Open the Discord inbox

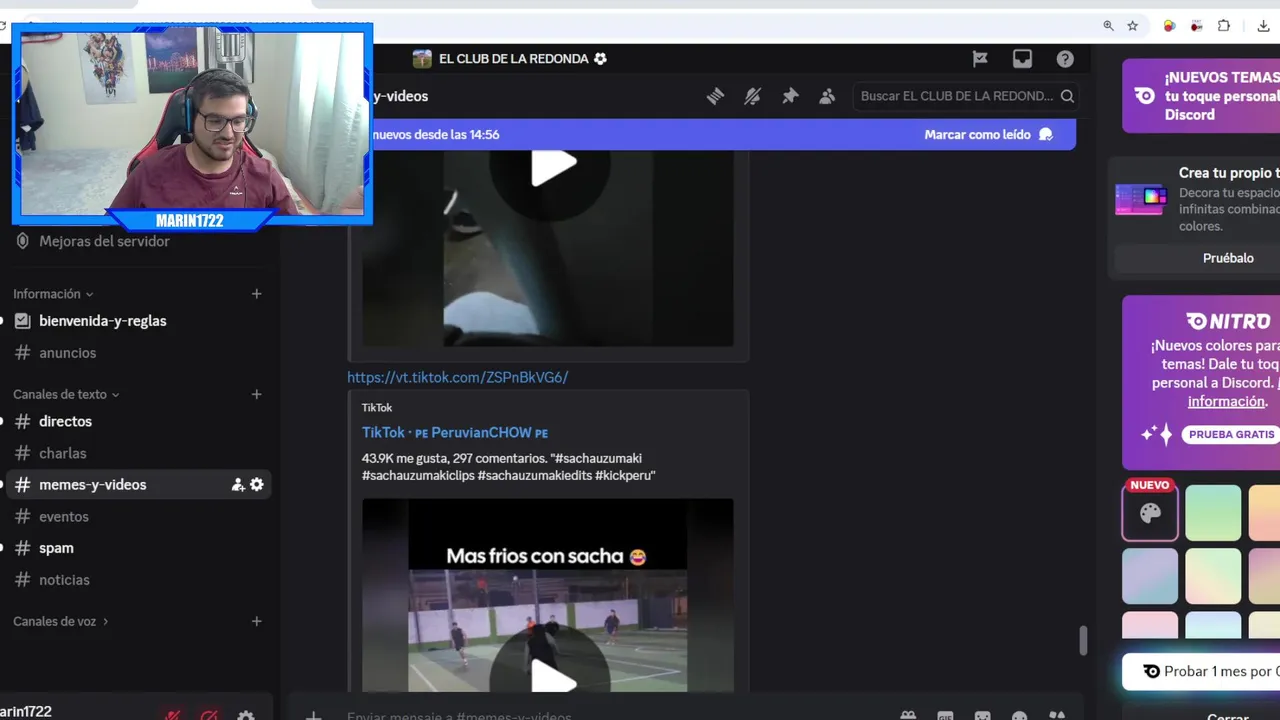1022,59
